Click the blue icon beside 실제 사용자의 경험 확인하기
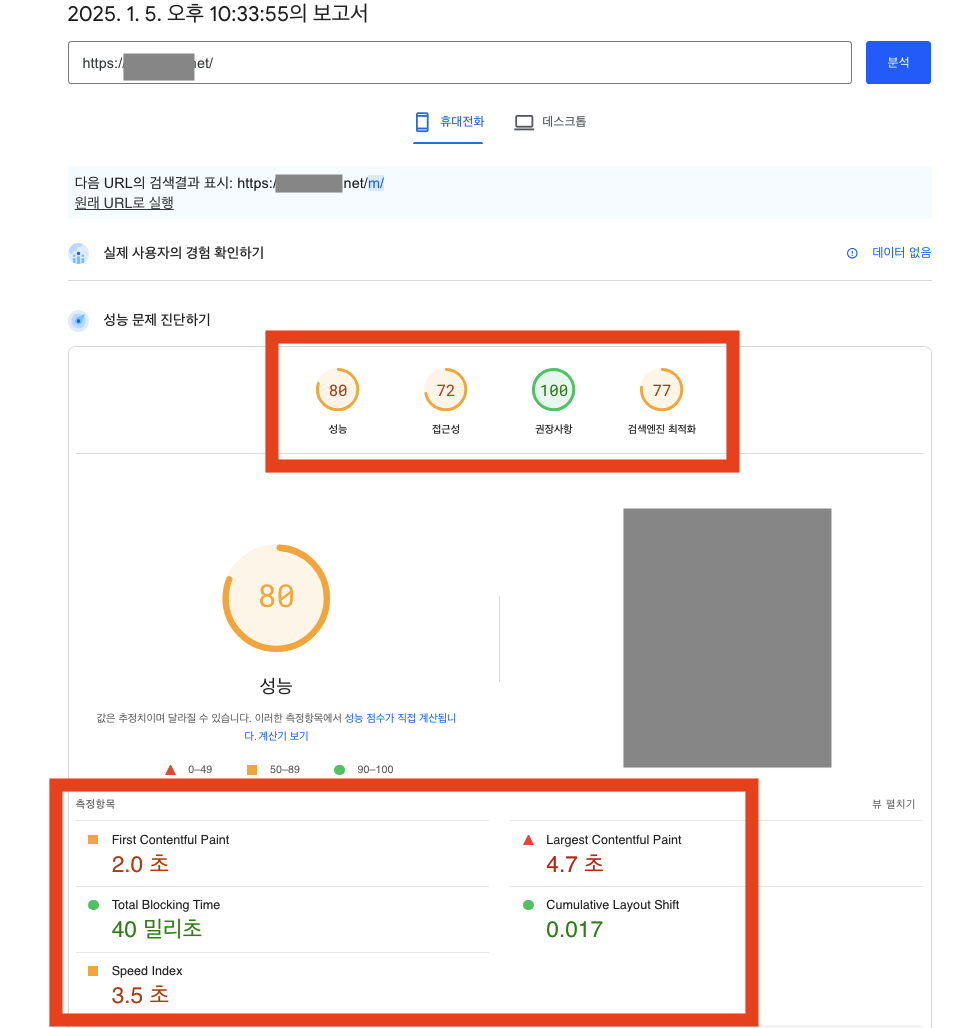Viewport: 975px width, 1028px height. [x=78, y=253]
